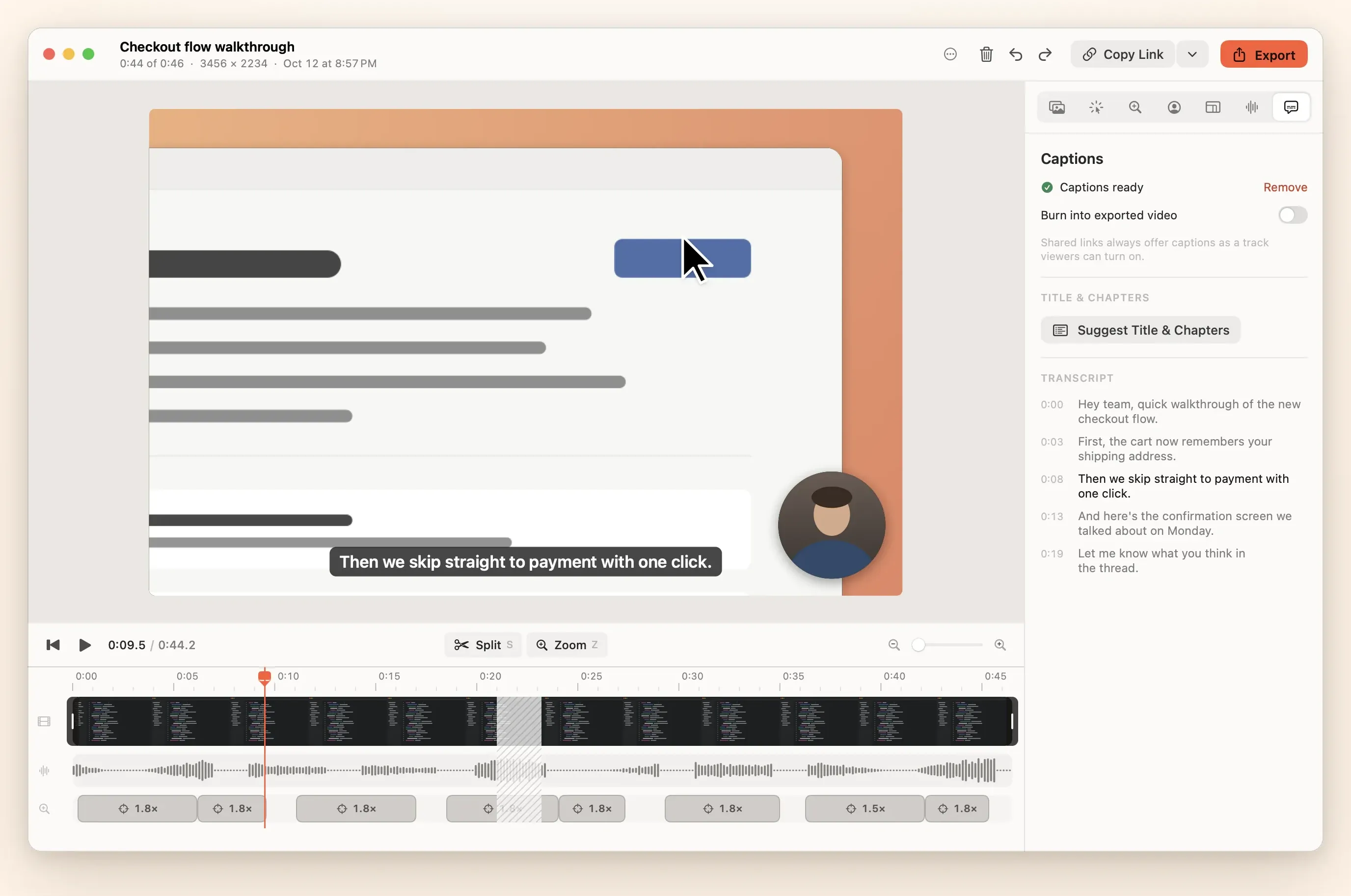Click the audio track waveform icon

(x=44, y=770)
